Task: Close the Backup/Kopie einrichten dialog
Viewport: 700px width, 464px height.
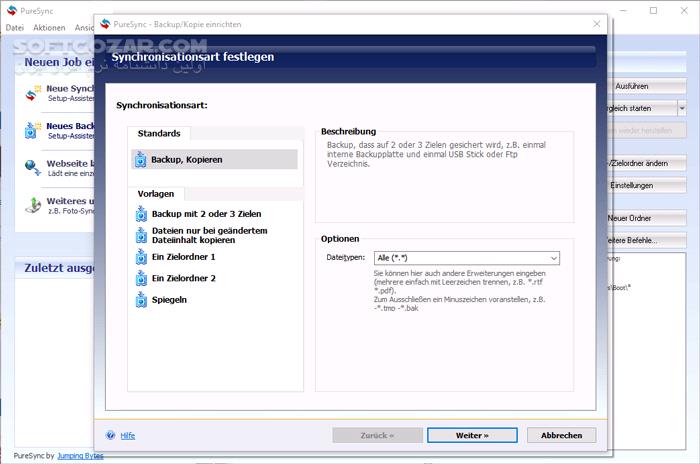Action: pos(596,24)
